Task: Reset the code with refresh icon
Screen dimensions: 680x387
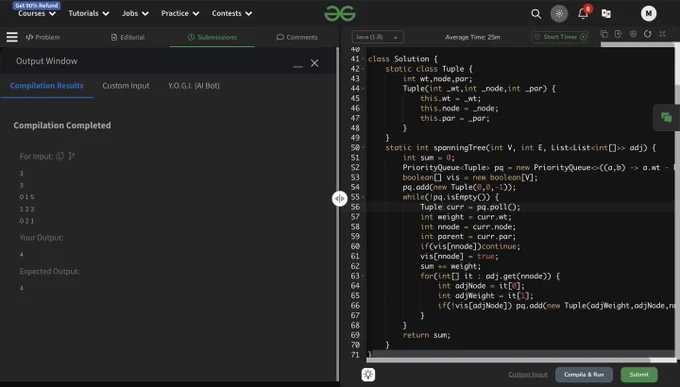Action: [647, 34]
